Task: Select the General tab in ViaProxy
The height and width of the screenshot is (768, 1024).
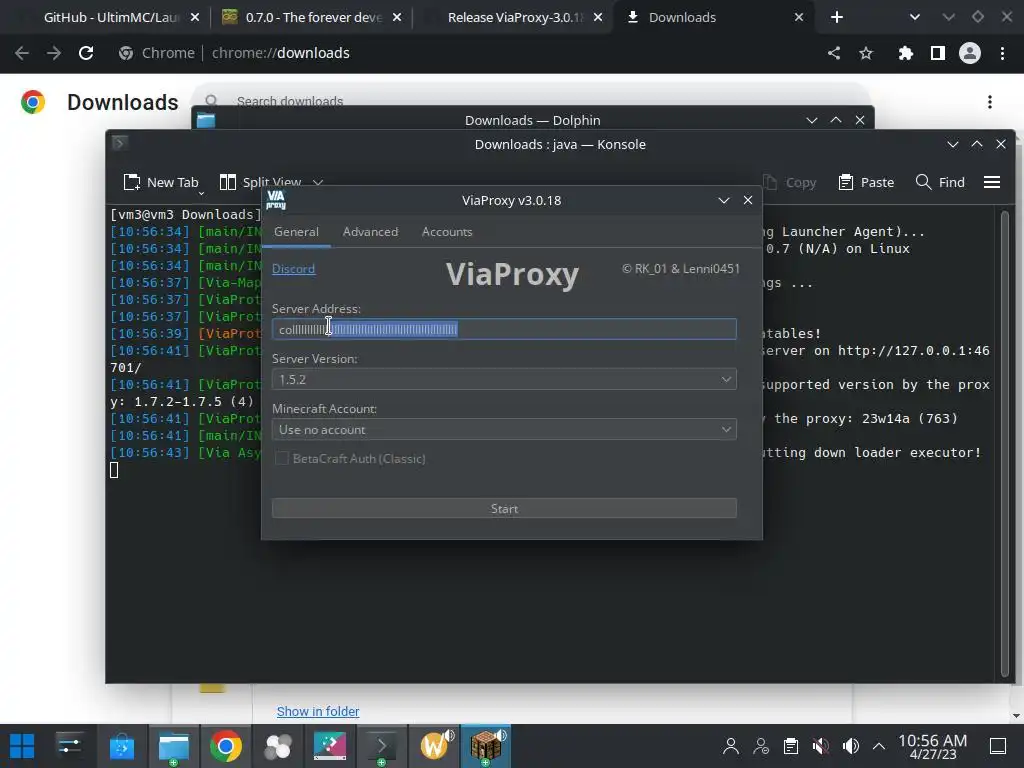Action: [x=296, y=232]
